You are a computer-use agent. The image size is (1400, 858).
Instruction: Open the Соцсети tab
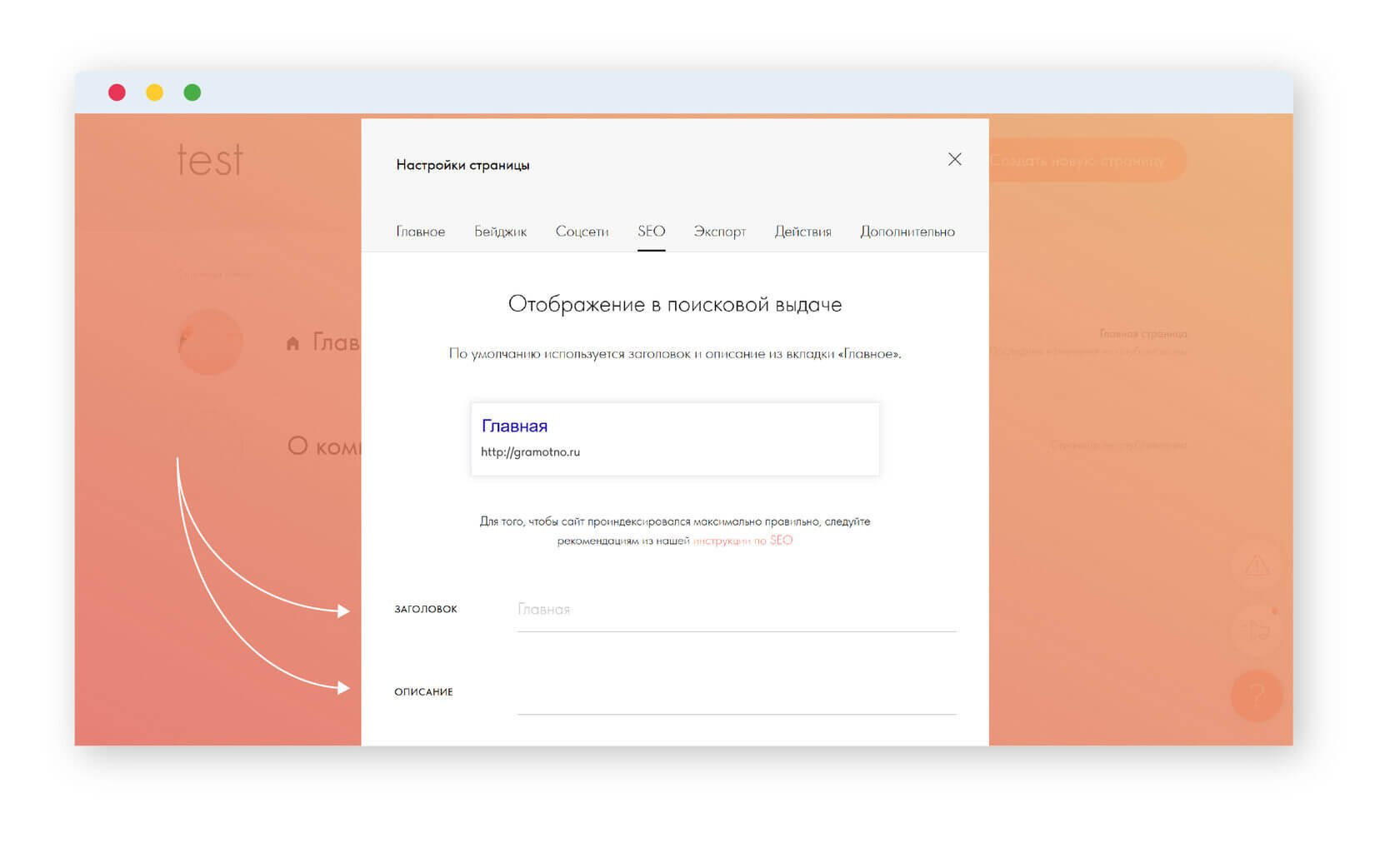[x=582, y=232]
